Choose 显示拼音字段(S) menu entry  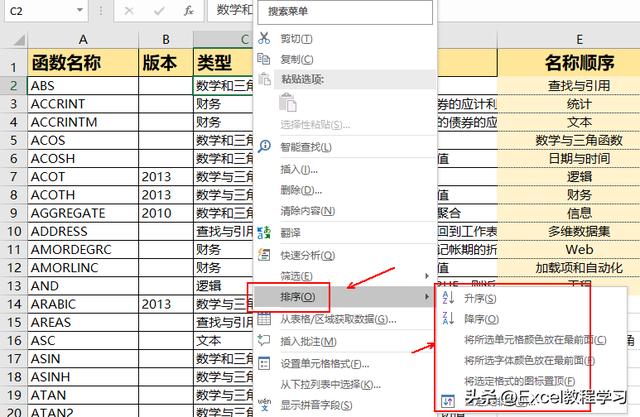pos(316,405)
